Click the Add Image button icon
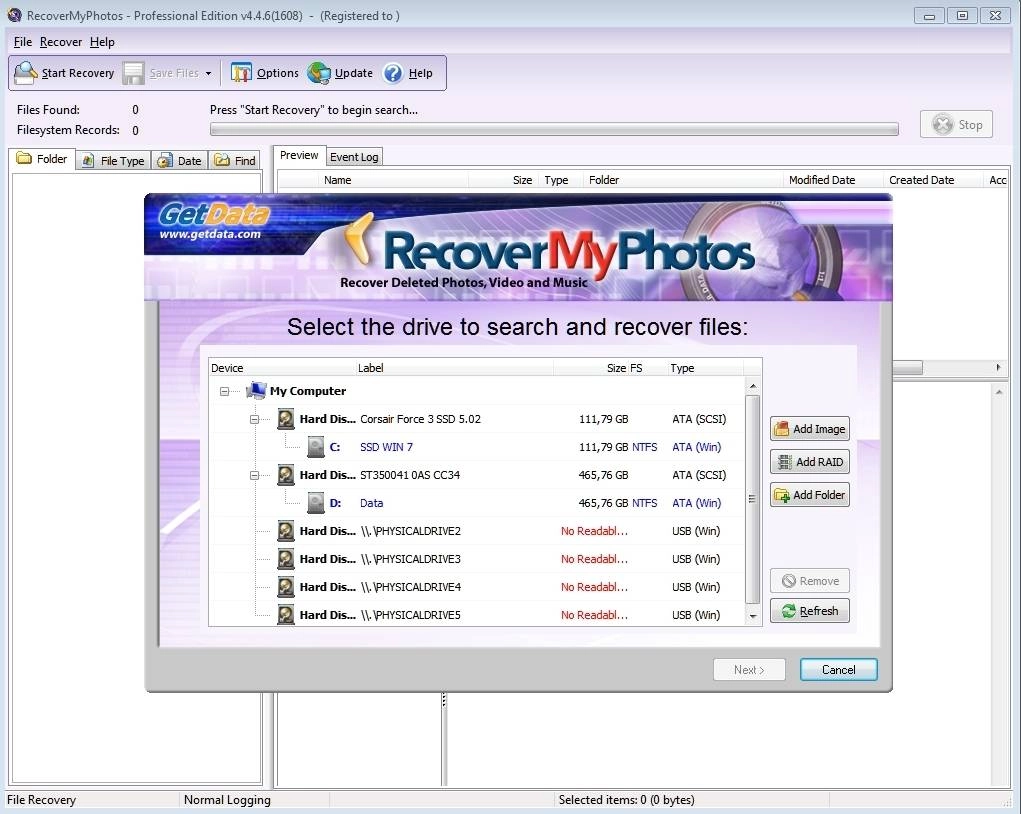 point(781,428)
